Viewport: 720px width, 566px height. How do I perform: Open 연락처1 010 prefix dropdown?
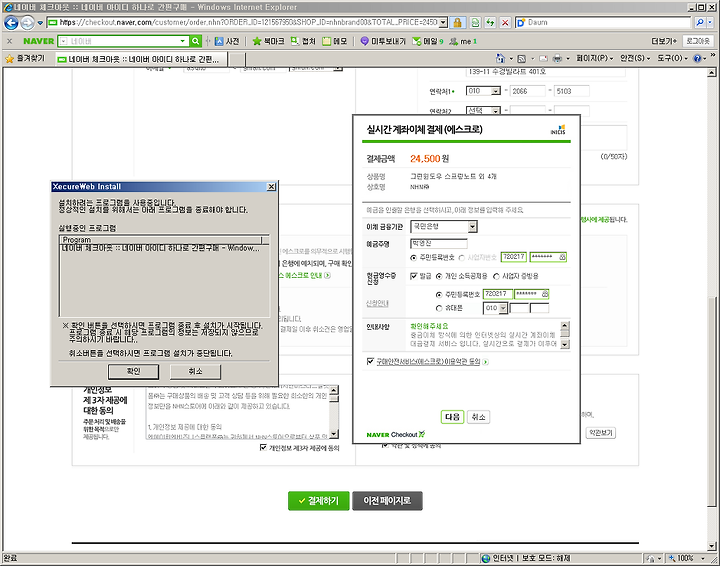coord(483,91)
